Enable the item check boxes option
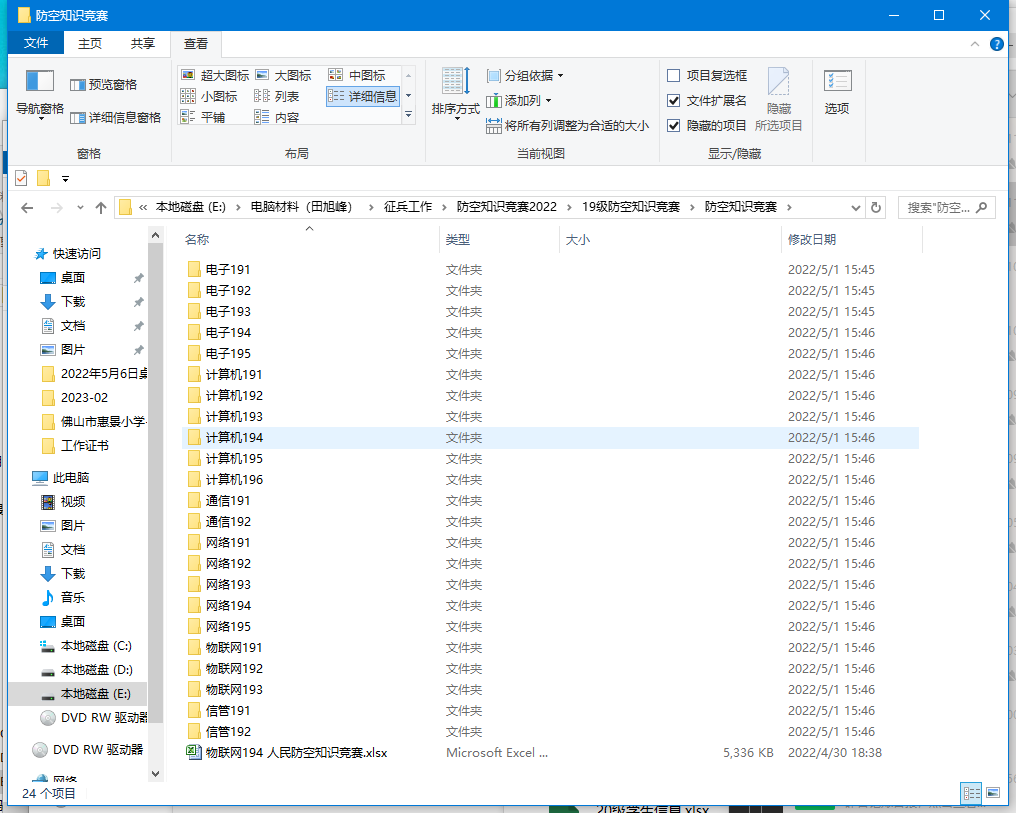This screenshot has height=813, width=1016. pyautogui.click(x=674, y=75)
